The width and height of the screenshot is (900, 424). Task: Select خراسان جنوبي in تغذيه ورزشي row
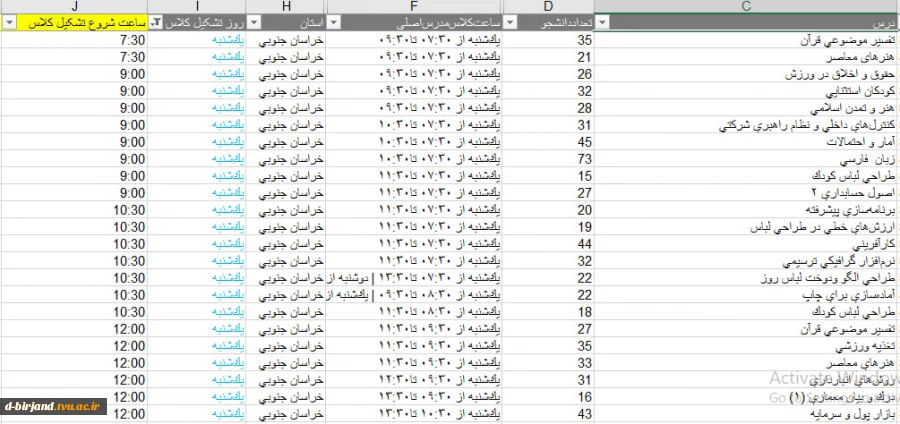pyautogui.click(x=286, y=346)
